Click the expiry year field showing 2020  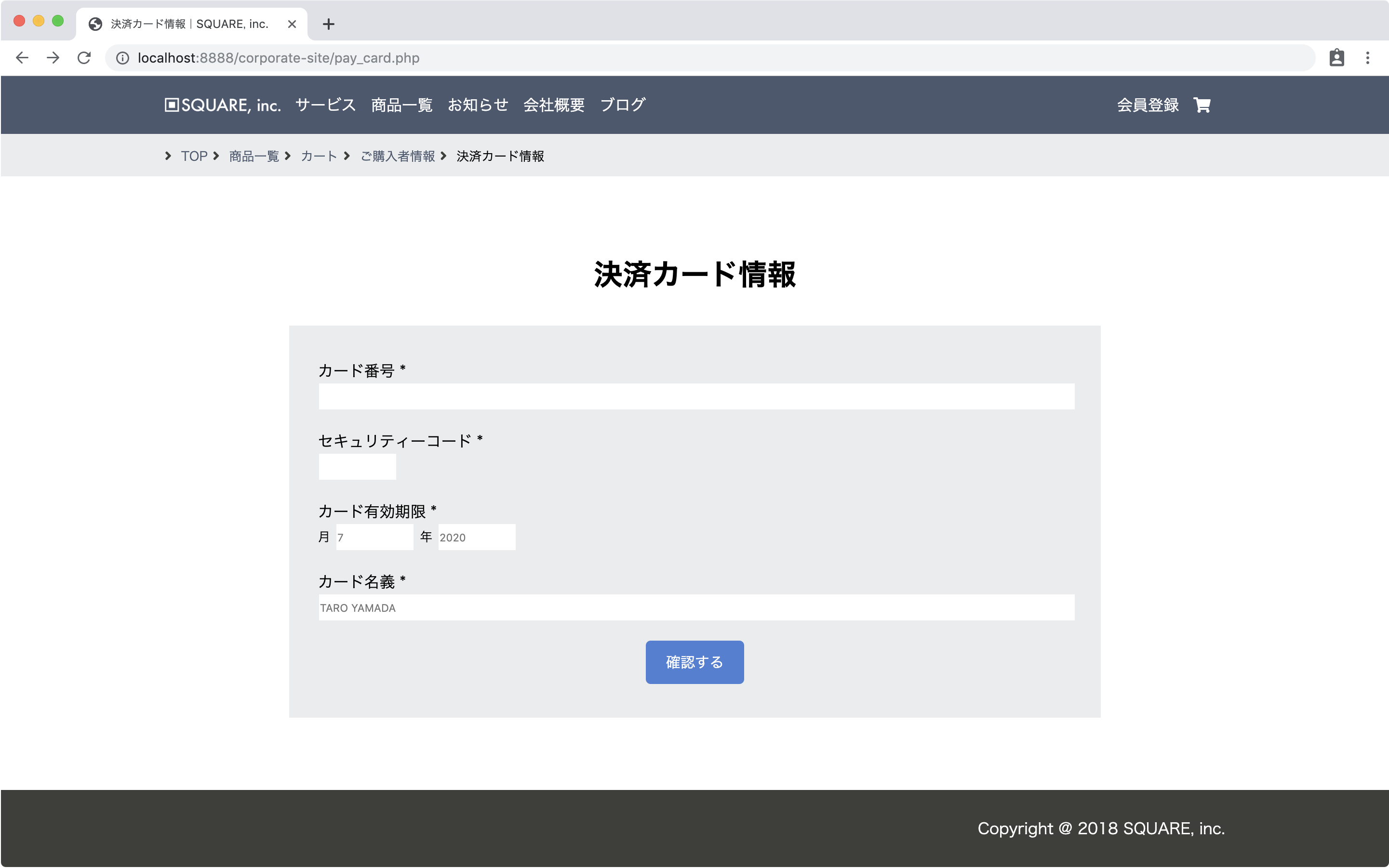click(x=477, y=538)
